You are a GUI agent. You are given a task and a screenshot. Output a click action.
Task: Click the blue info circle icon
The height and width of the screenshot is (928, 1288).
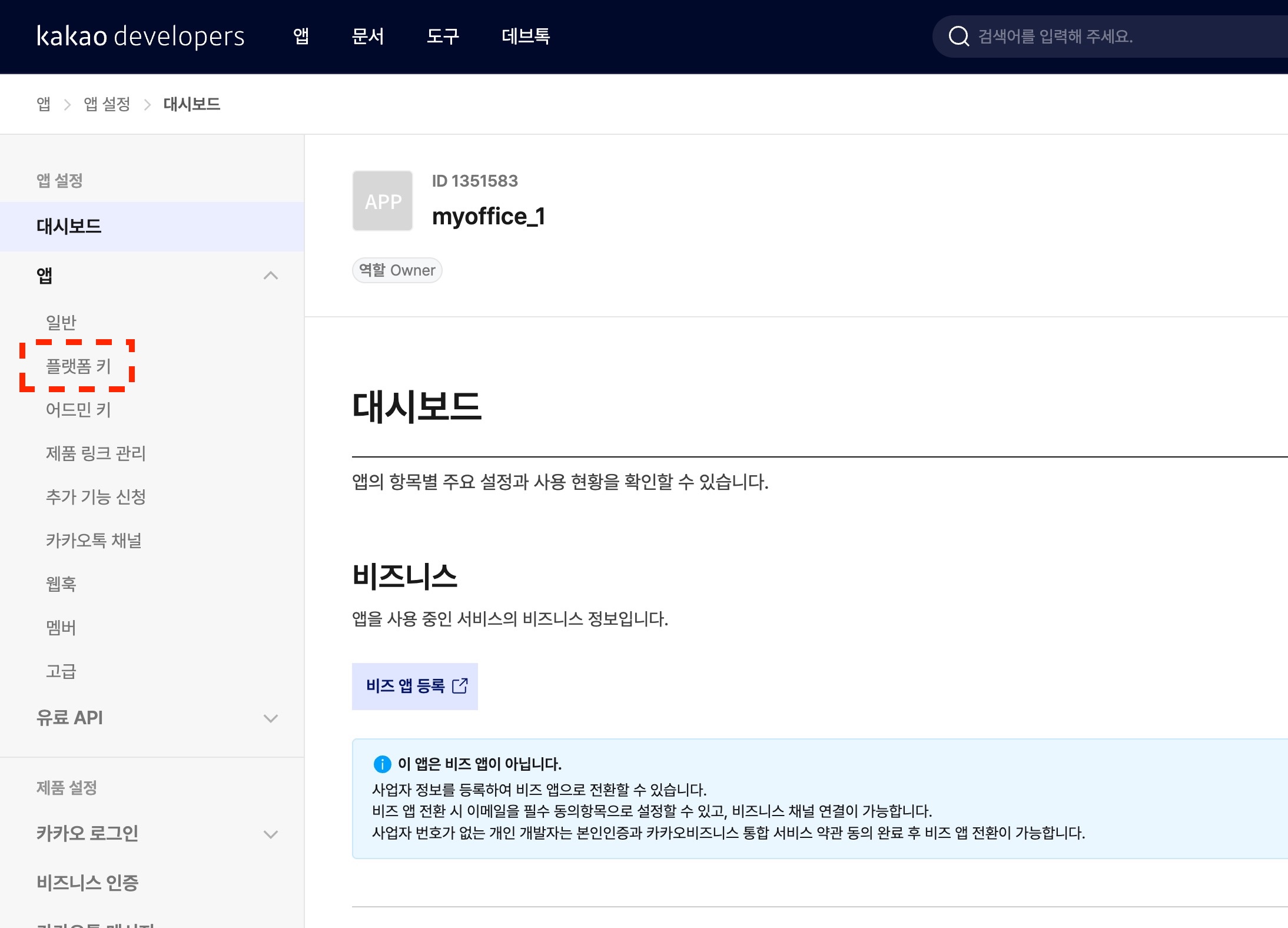[382, 764]
